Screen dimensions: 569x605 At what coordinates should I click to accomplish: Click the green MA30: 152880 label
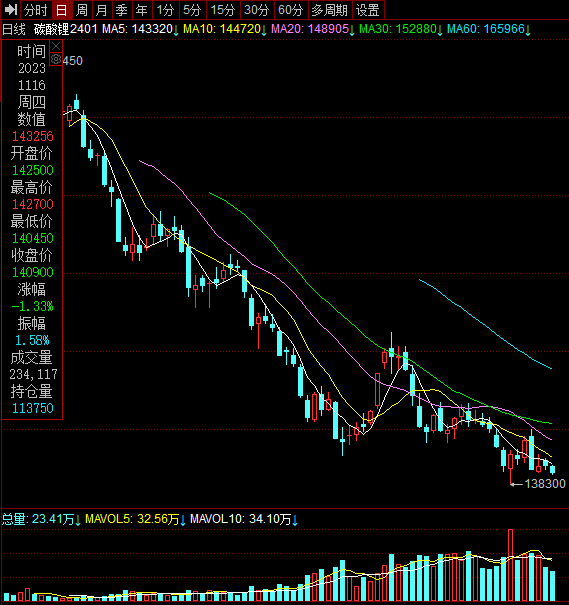[x=400, y=29]
